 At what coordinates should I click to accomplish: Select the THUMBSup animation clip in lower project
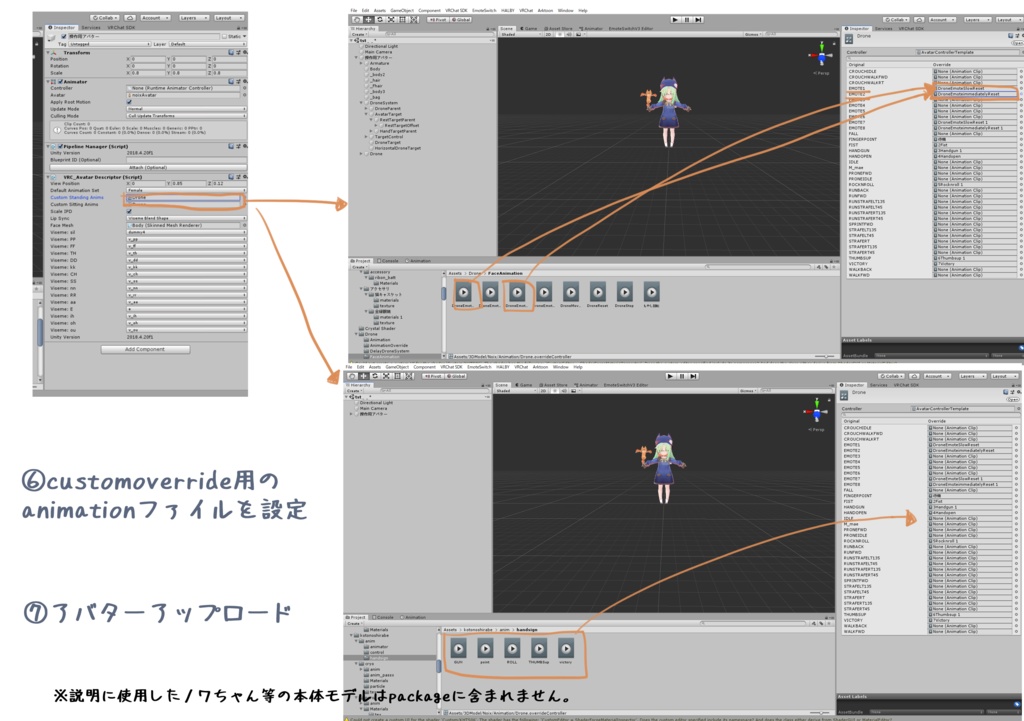539,651
